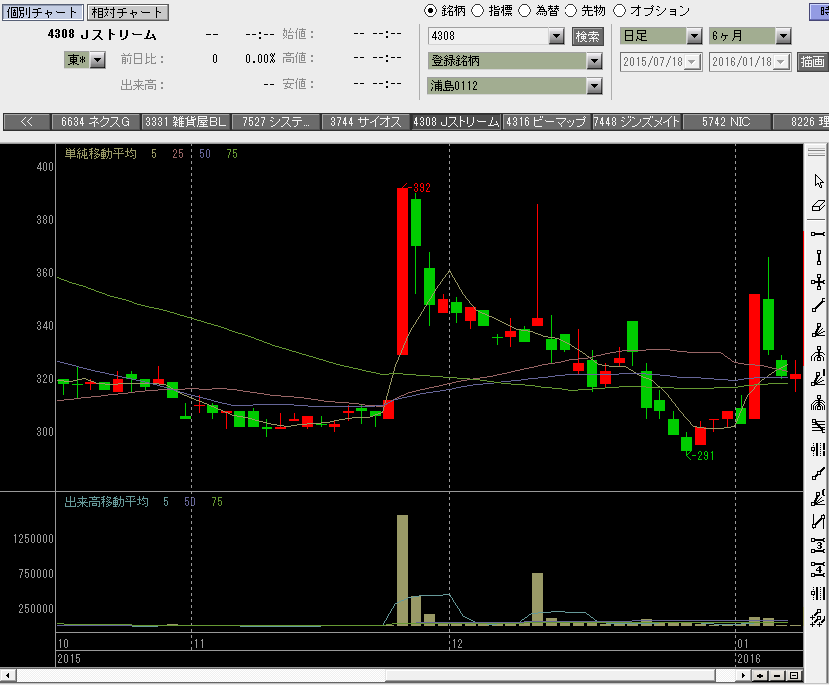Select the 為替 radio button

[x=524, y=11]
